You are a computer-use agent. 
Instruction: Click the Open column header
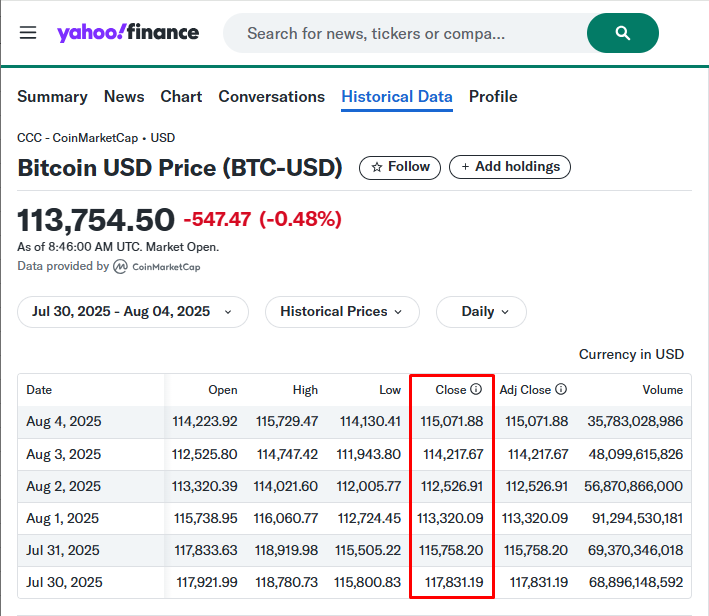[x=222, y=390]
